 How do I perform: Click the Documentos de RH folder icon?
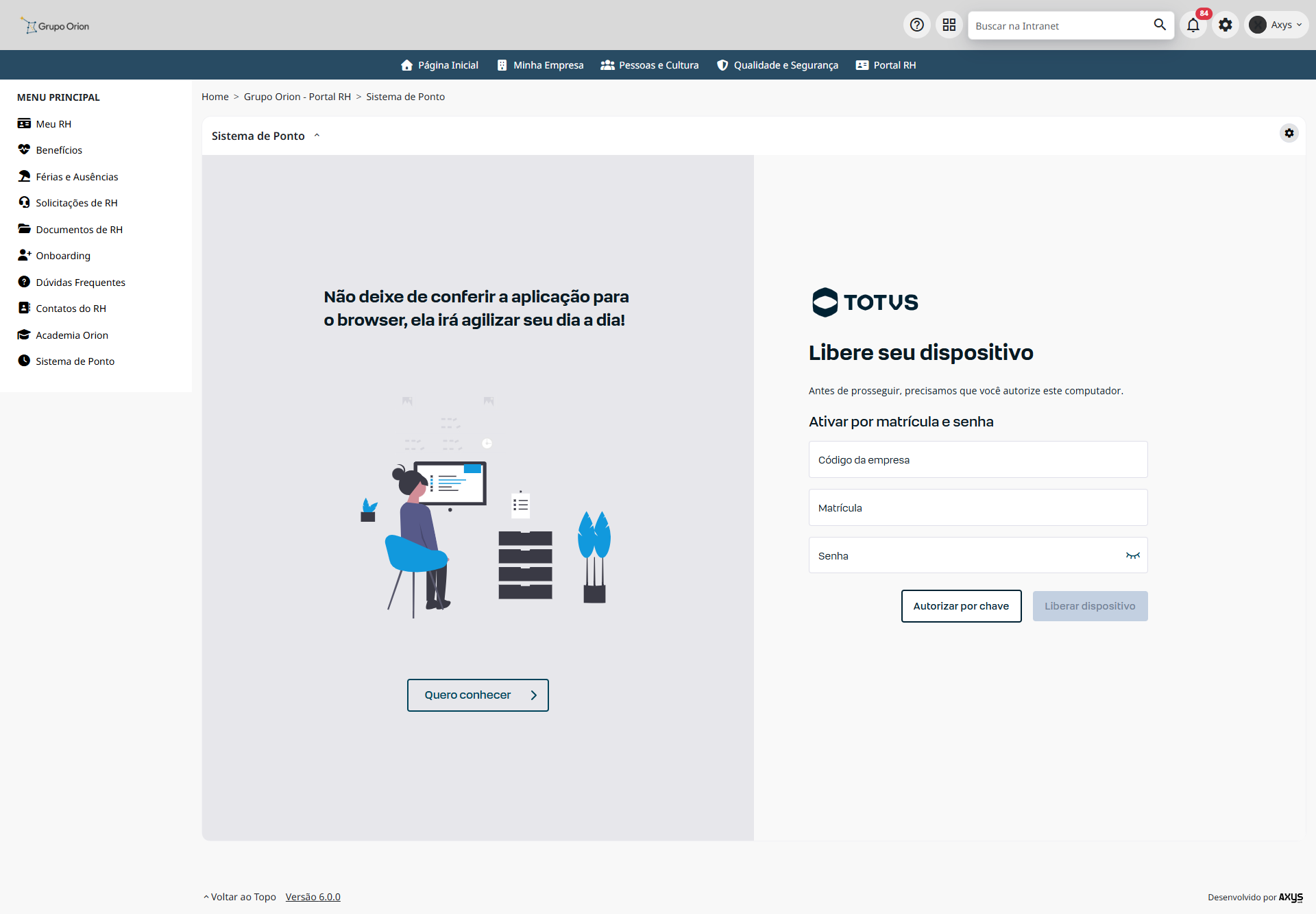pos(24,229)
